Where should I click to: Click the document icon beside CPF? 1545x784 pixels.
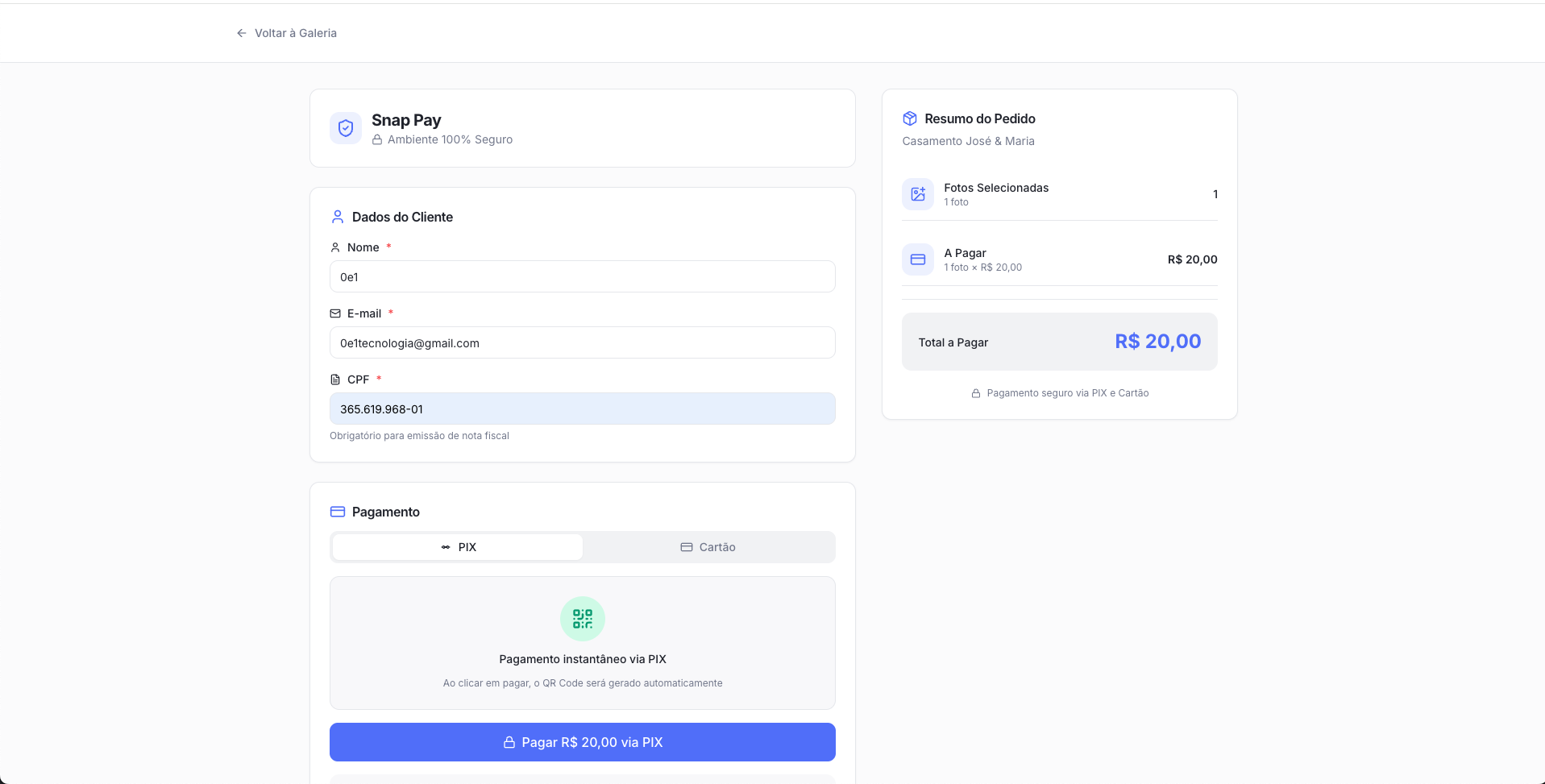pos(335,380)
